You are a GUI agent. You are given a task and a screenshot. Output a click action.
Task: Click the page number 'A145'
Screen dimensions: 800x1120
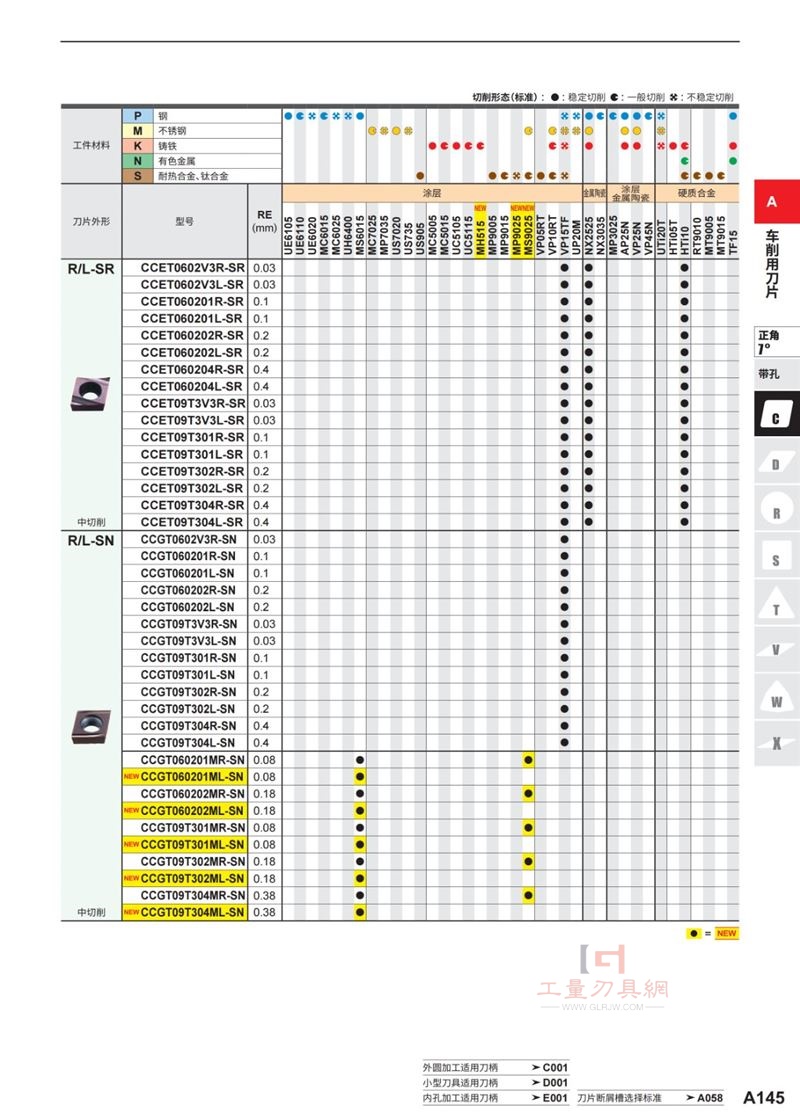pos(764,1098)
